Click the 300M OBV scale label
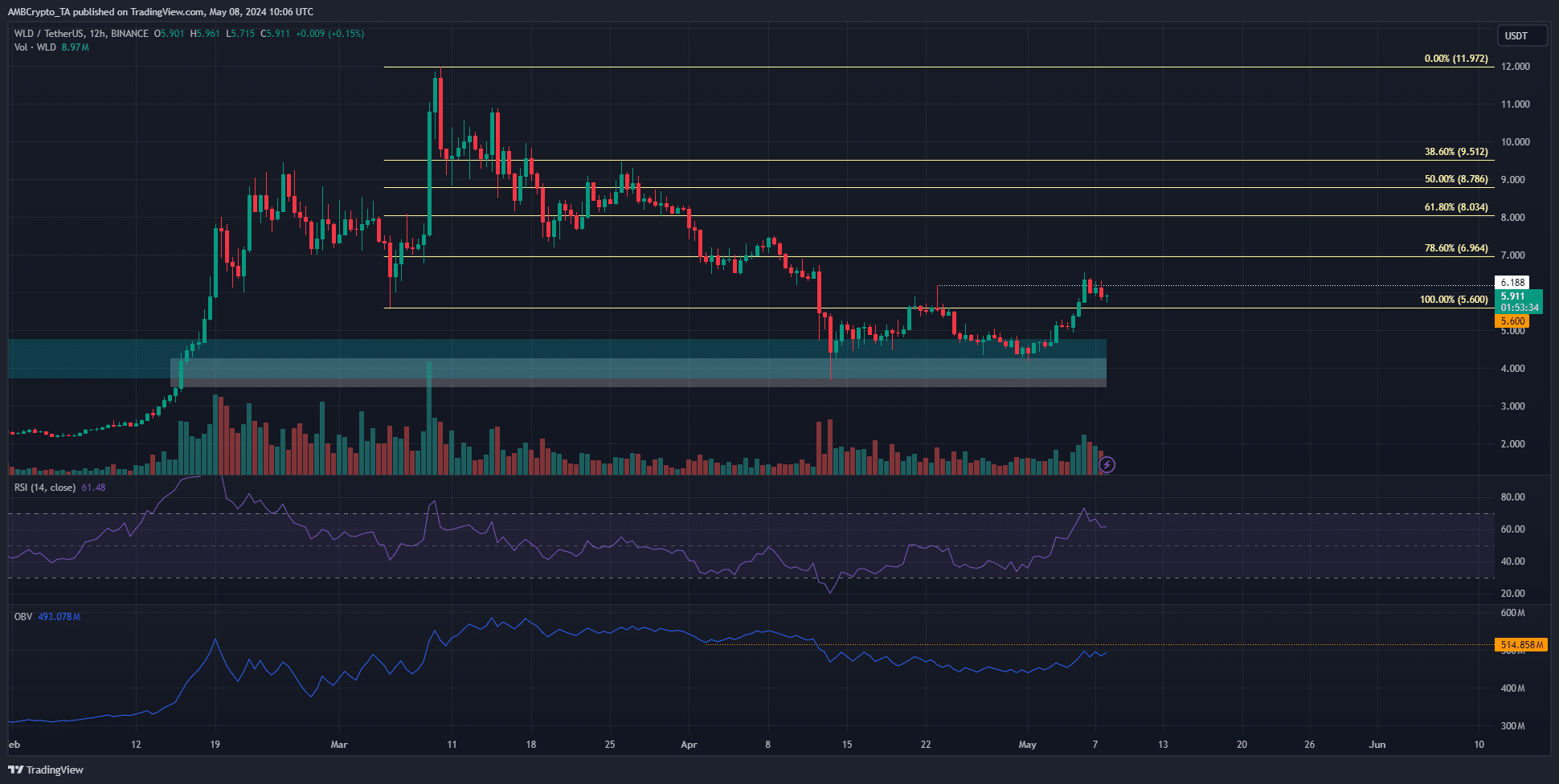Screen dimensions: 1559x784 tap(1513, 726)
